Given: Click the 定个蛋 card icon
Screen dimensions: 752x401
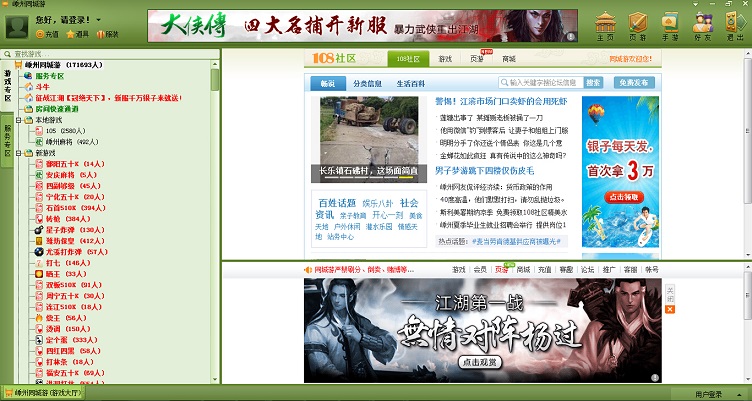Looking at the screenshot, I should [x=39, y=341].
